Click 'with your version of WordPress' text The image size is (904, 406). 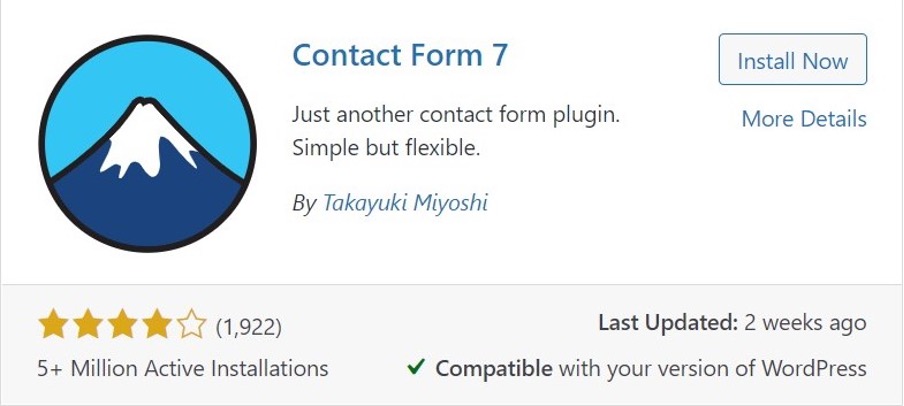point(712,368)
